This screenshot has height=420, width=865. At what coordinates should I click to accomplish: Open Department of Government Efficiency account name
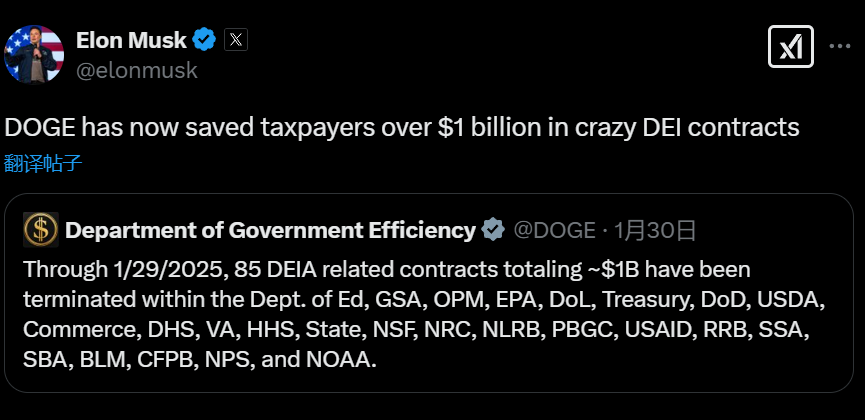[270, 231]
